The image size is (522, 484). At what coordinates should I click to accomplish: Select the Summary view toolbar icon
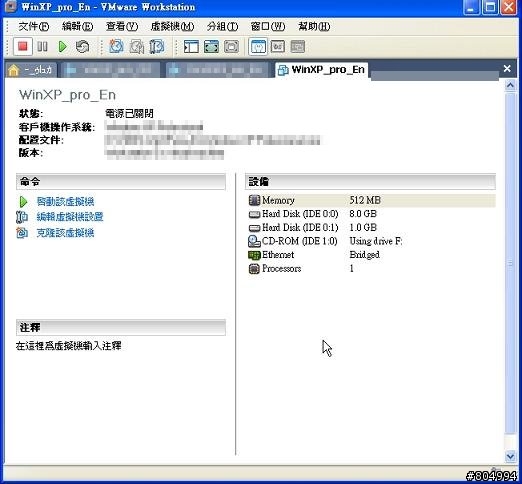pos(258,47)
